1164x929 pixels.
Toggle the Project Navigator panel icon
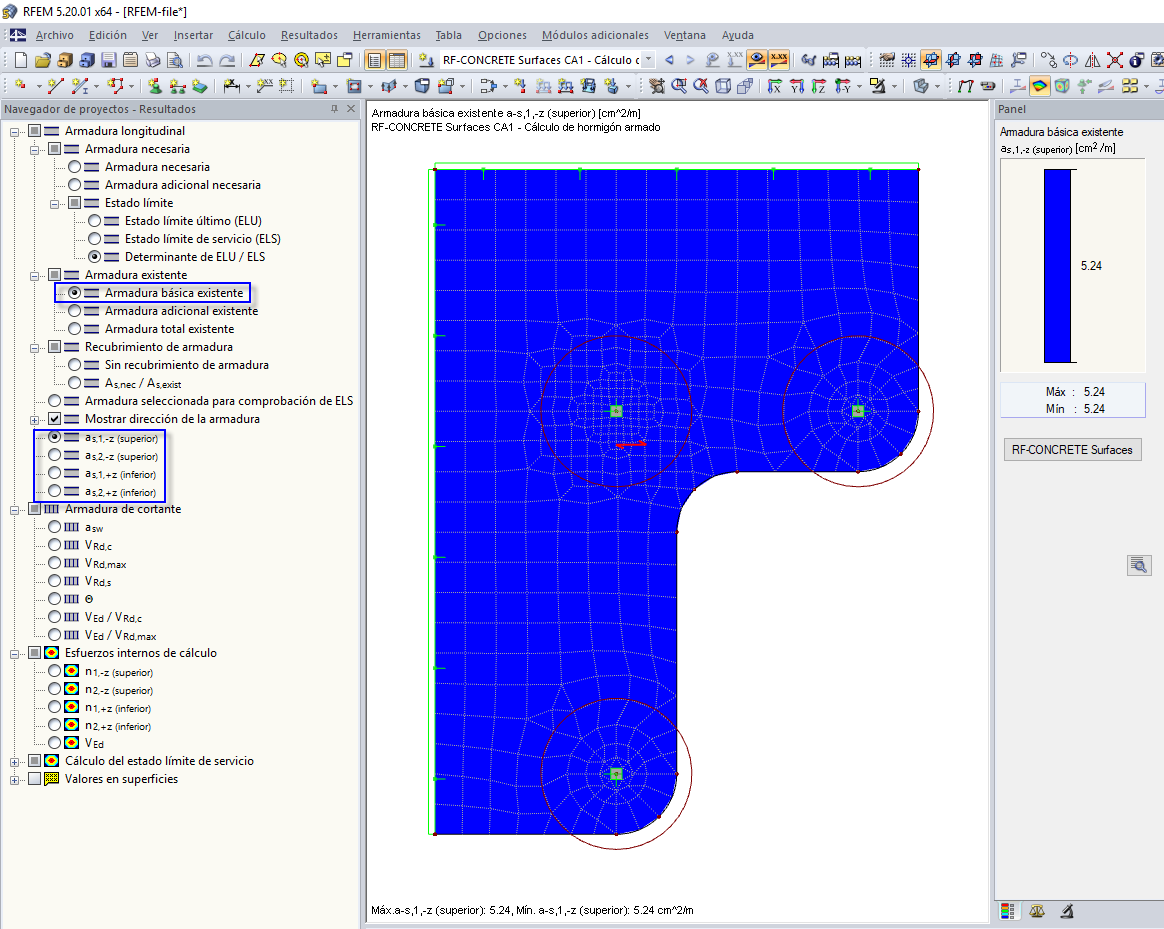coord(375,60)
